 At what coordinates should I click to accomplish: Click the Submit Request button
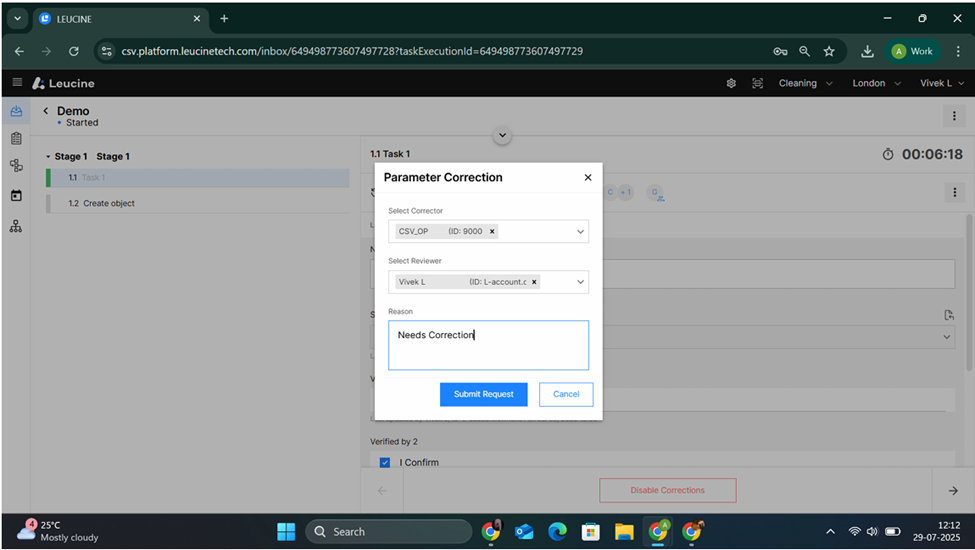pos(483,394)
